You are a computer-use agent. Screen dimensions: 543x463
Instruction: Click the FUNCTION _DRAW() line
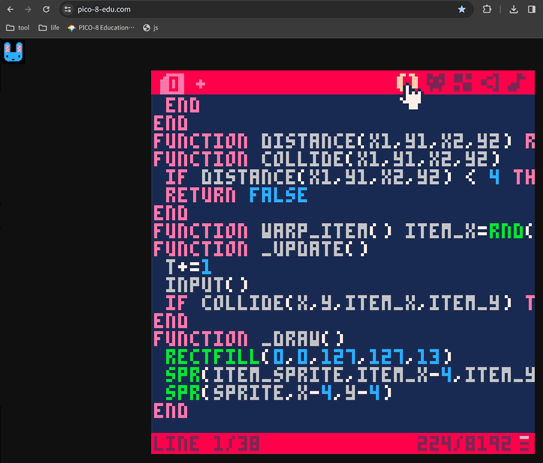(x=249, y=339)
